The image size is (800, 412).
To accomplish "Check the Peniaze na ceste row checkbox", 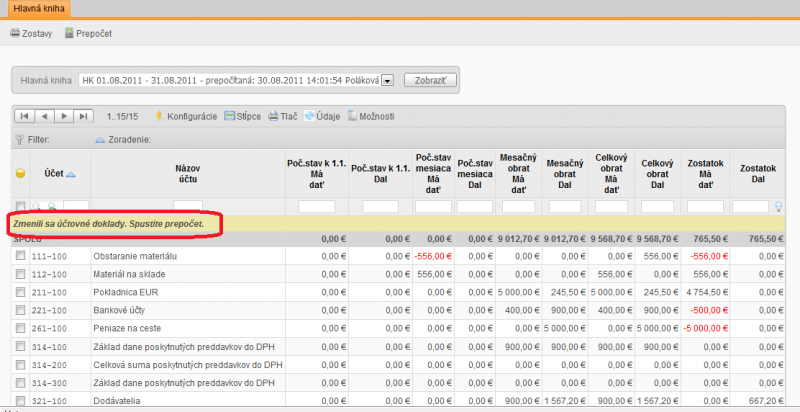I will (20, 327).
